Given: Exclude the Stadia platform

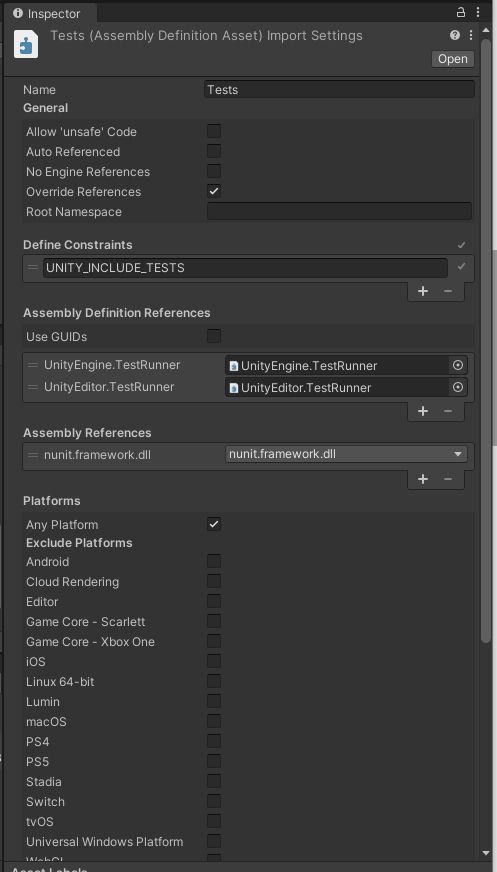Looking at the screenshot, I should (x=214, y=781).
